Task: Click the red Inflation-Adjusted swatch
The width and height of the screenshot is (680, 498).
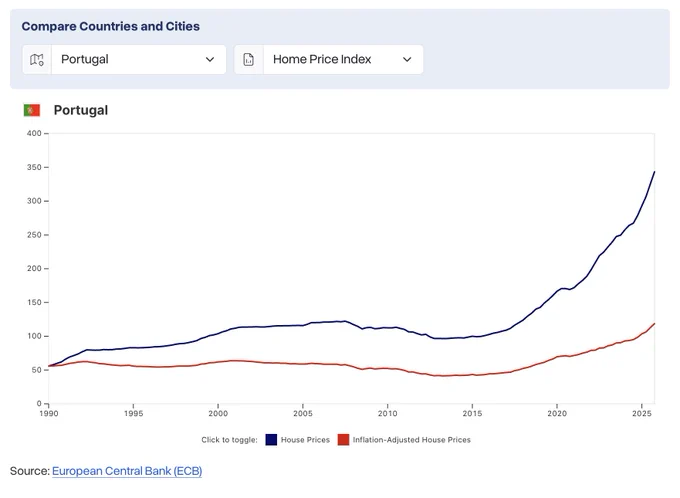Action: [343, 440]
